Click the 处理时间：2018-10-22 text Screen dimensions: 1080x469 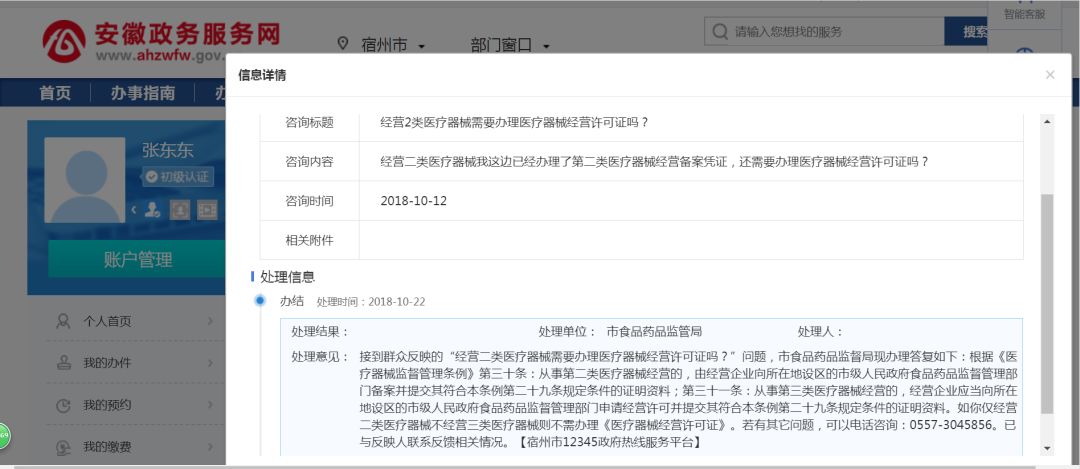tap(371, 302)
